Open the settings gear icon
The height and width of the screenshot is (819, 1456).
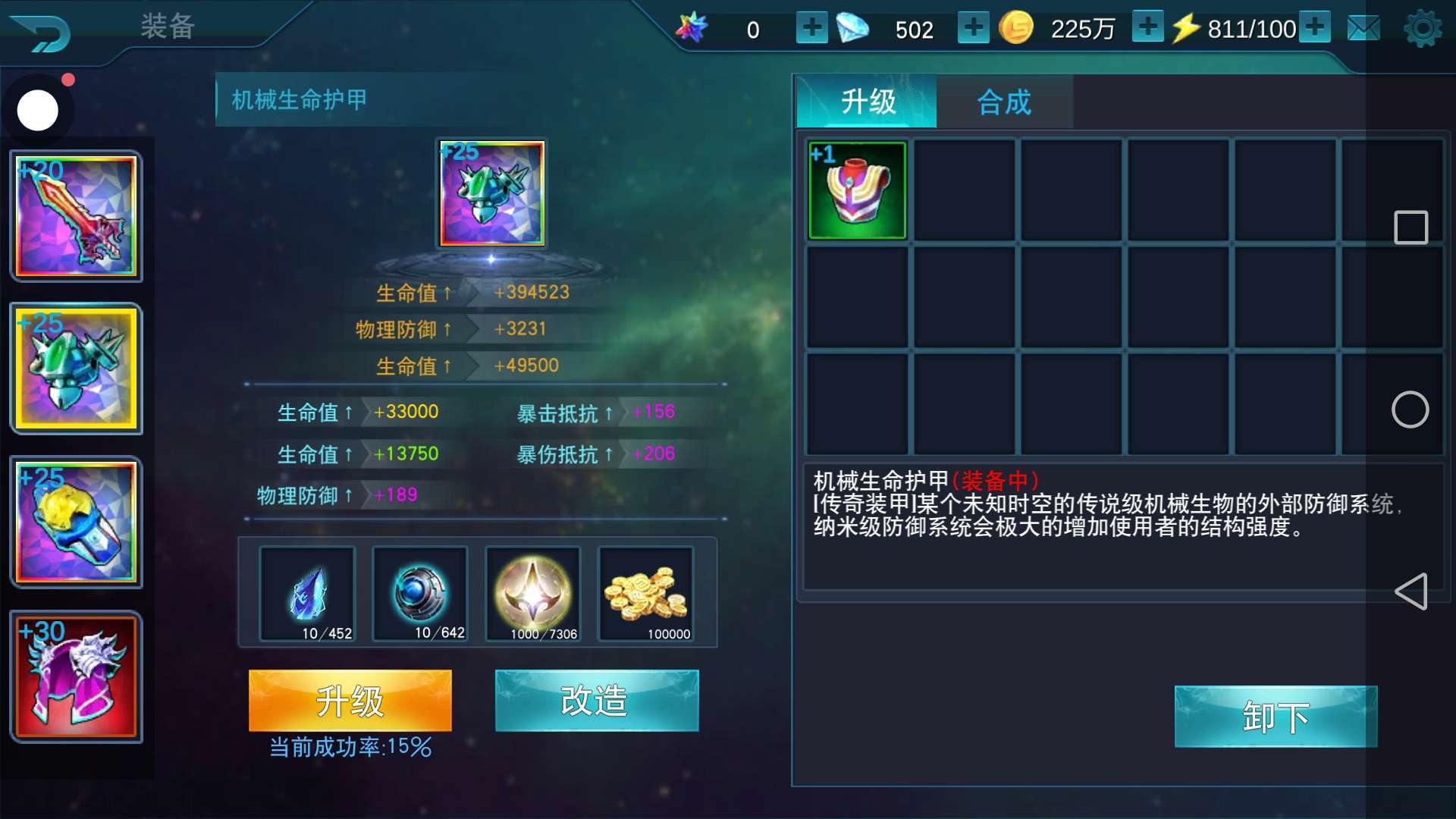(x=1423, y=29)
